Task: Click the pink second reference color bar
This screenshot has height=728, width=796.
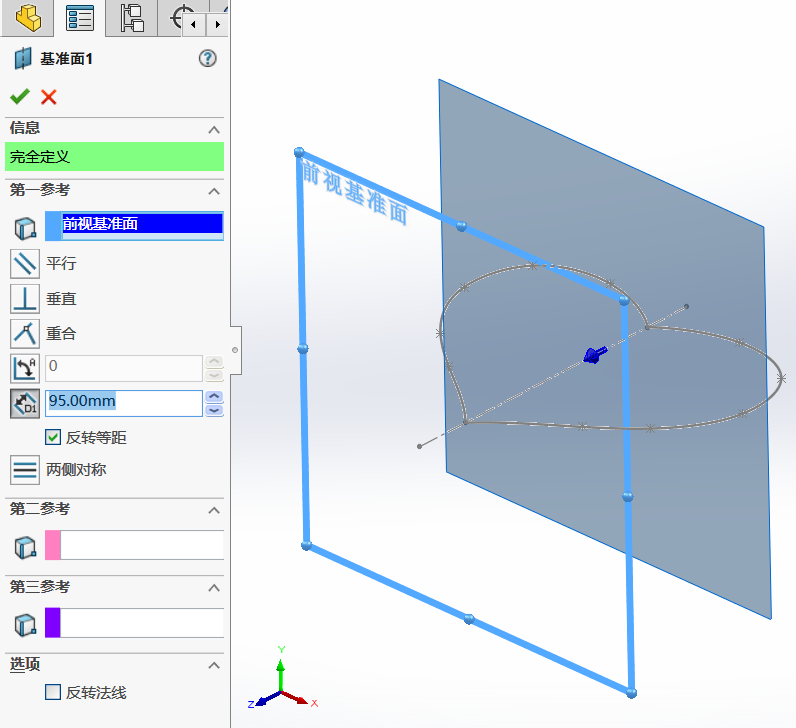Action: click(53, 545)
